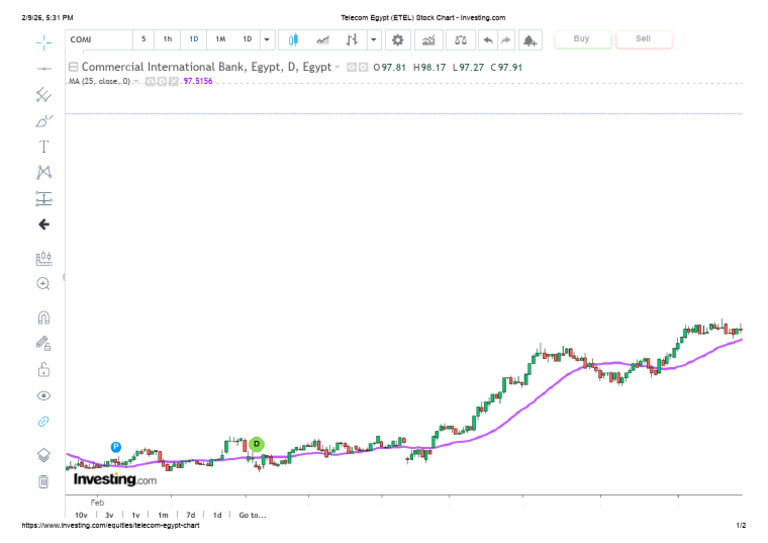Click the high price H 98.17
This screenshot has height=543, width=768.
point(429,68)
